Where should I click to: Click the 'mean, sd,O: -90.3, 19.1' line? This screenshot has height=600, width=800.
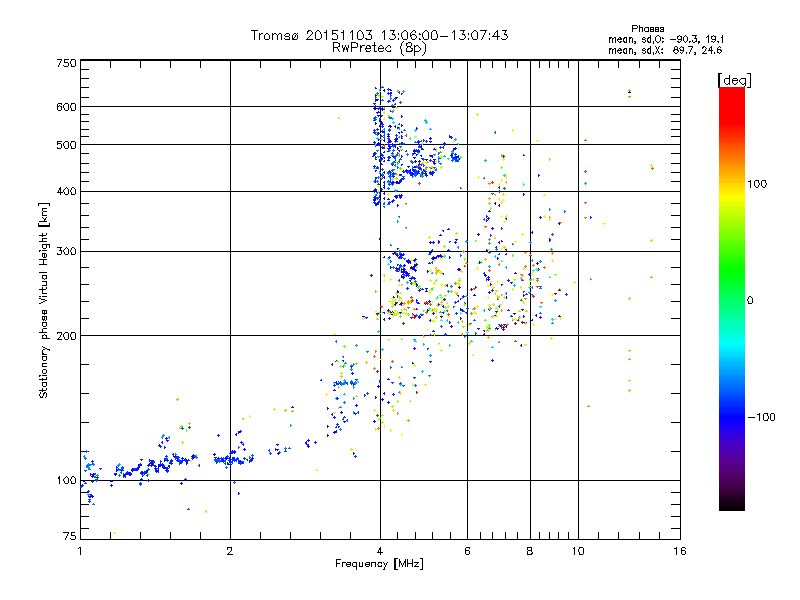coord(666,39)
